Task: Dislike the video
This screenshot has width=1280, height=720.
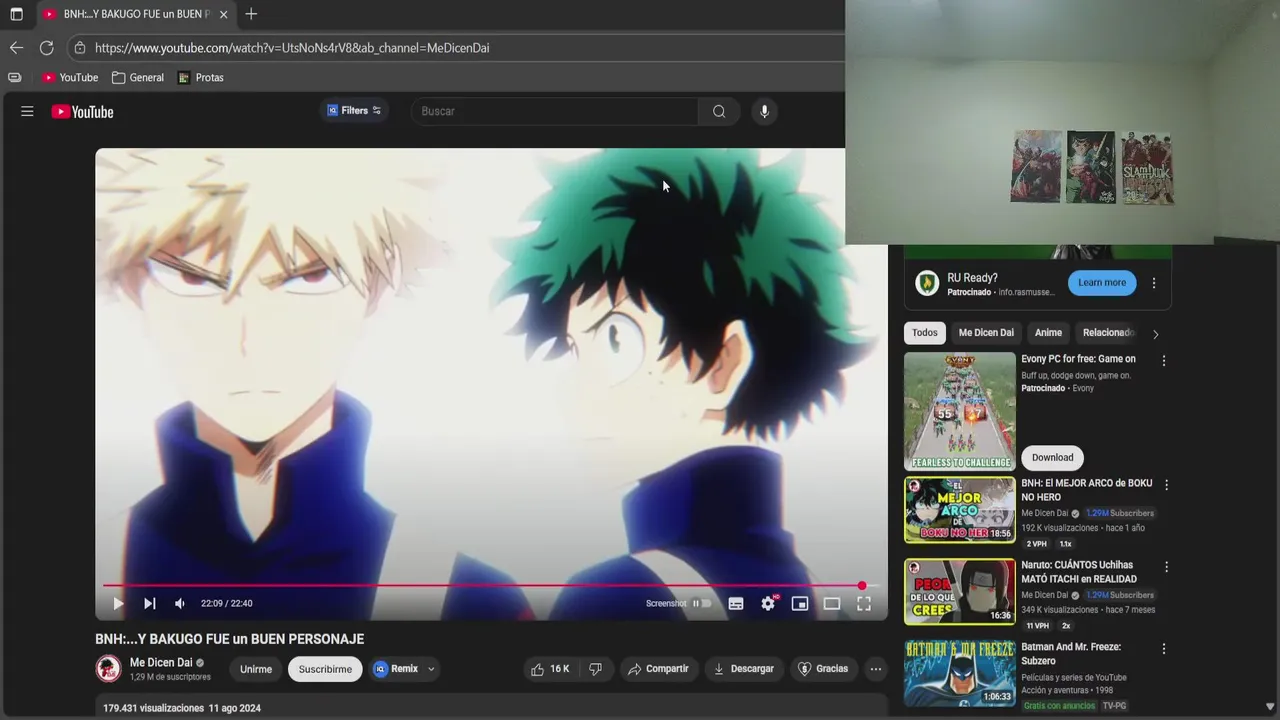Action: click(x=595, y=669)
